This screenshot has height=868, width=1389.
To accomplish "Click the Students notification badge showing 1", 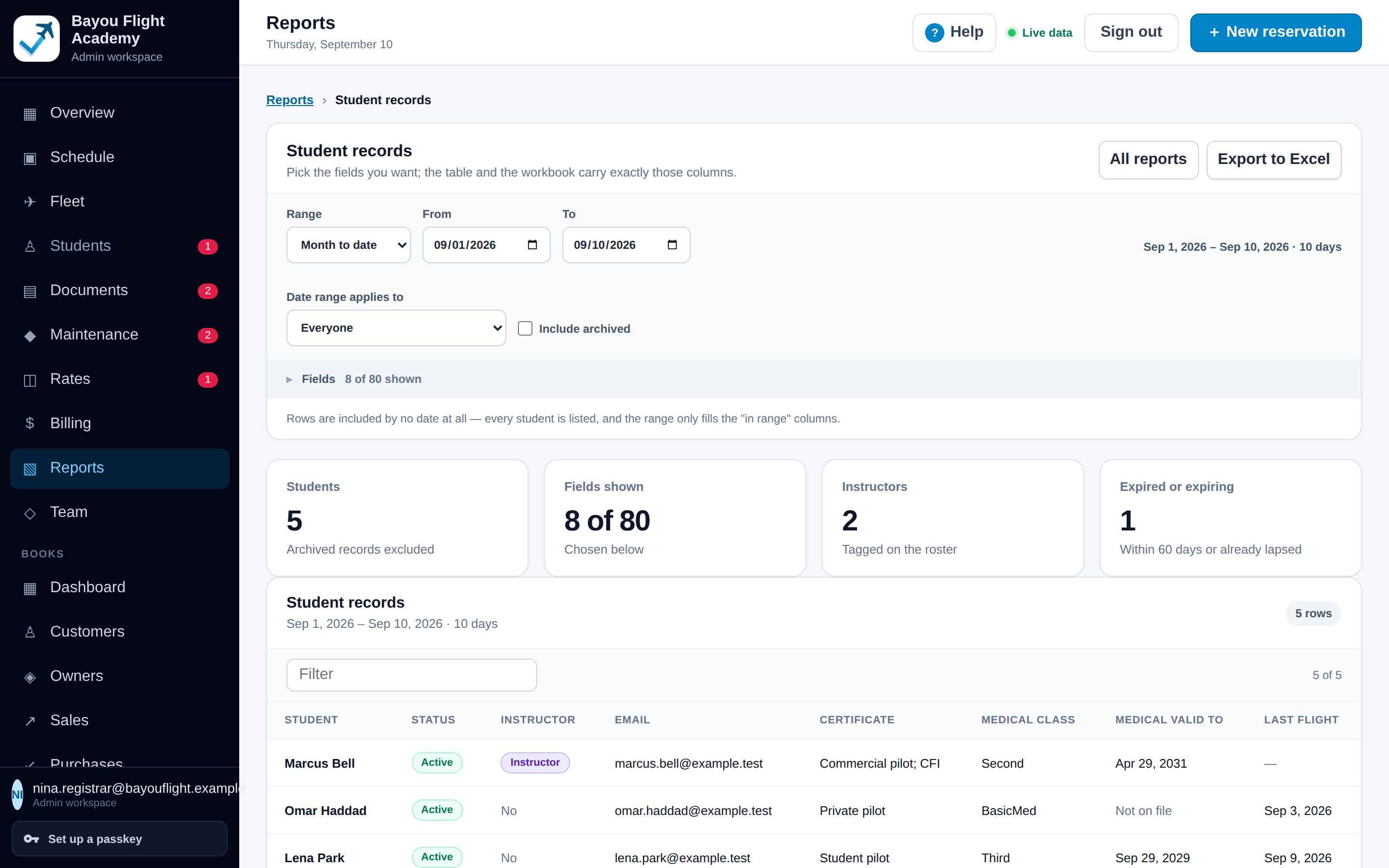I will point(208,246).
